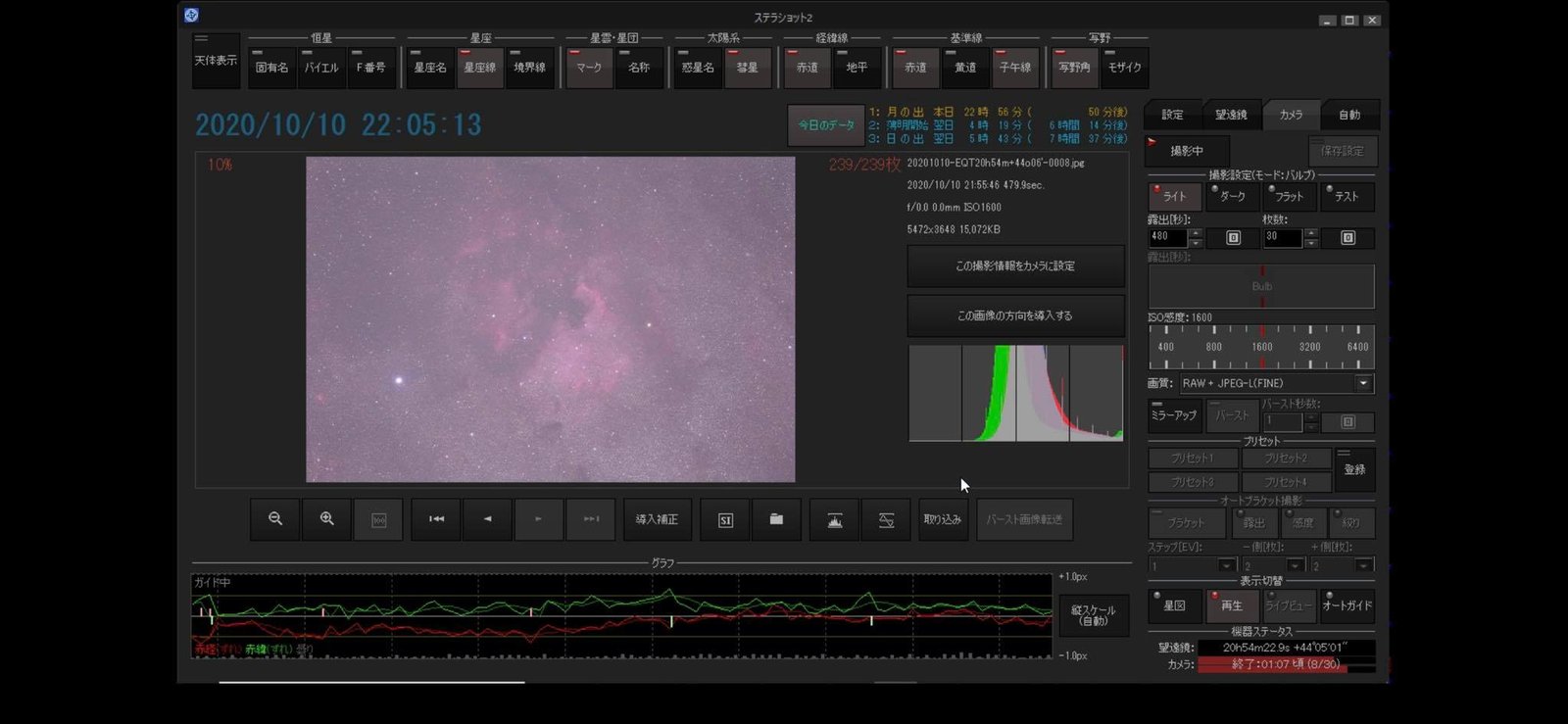Click the level adjustment icon button

point(886,519)
